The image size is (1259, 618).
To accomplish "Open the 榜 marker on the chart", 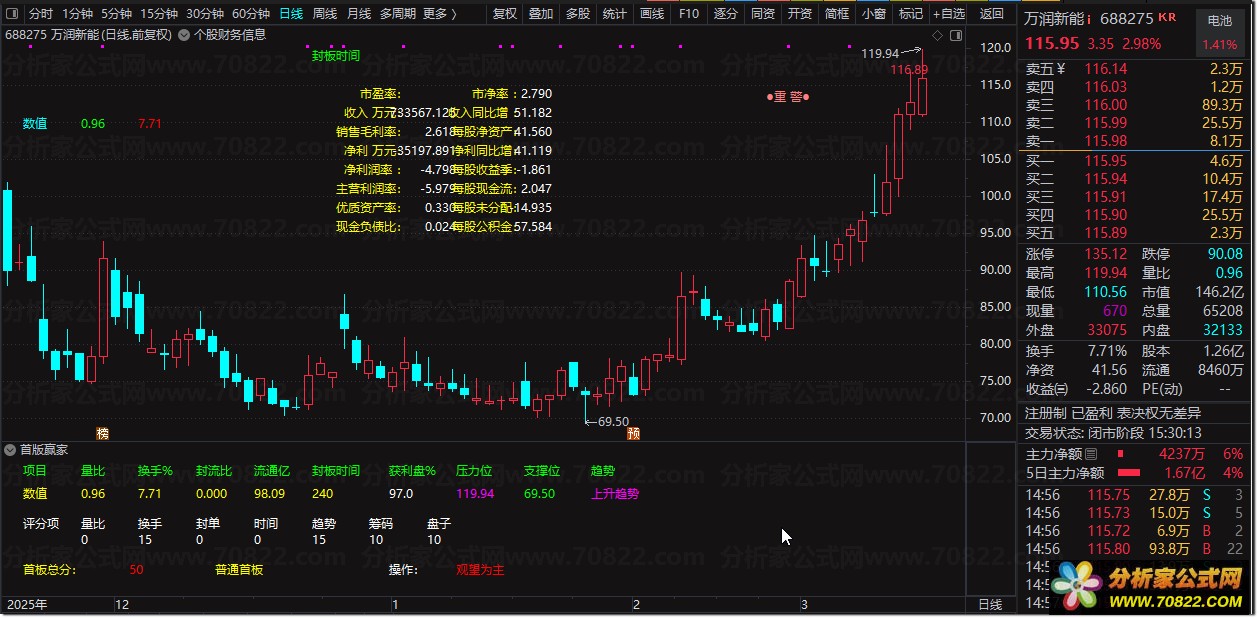I will coord(102,433).
